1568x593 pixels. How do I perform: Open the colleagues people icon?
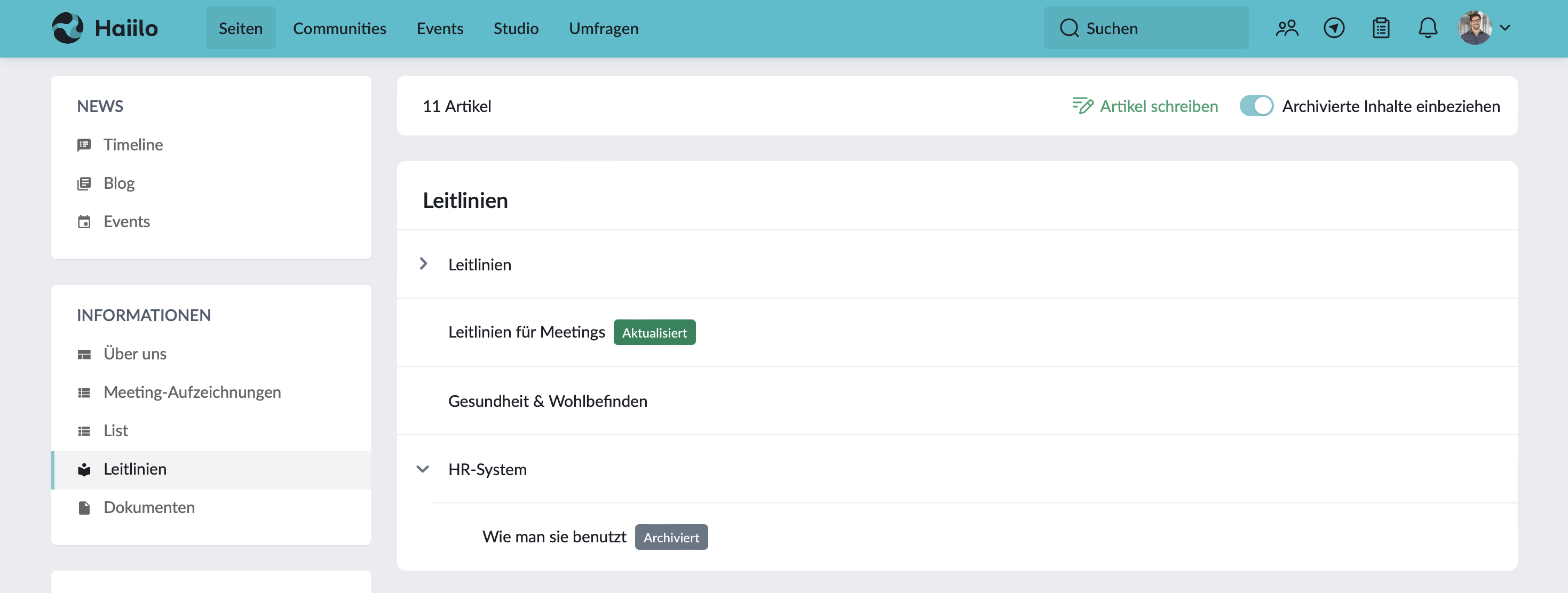(x=1287, y=28)
